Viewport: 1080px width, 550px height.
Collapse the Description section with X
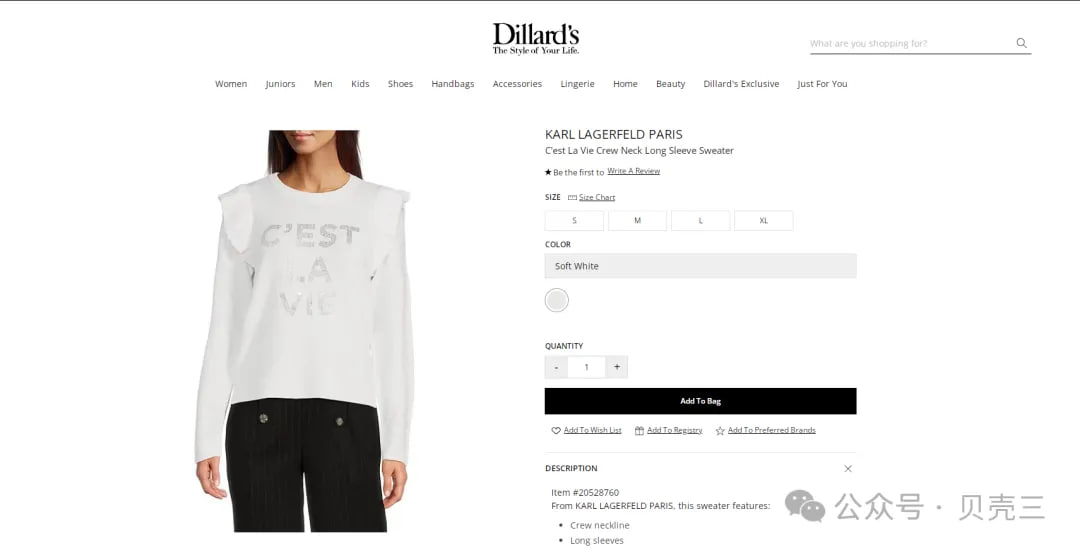pyautogui.click(x=848, y=469)
